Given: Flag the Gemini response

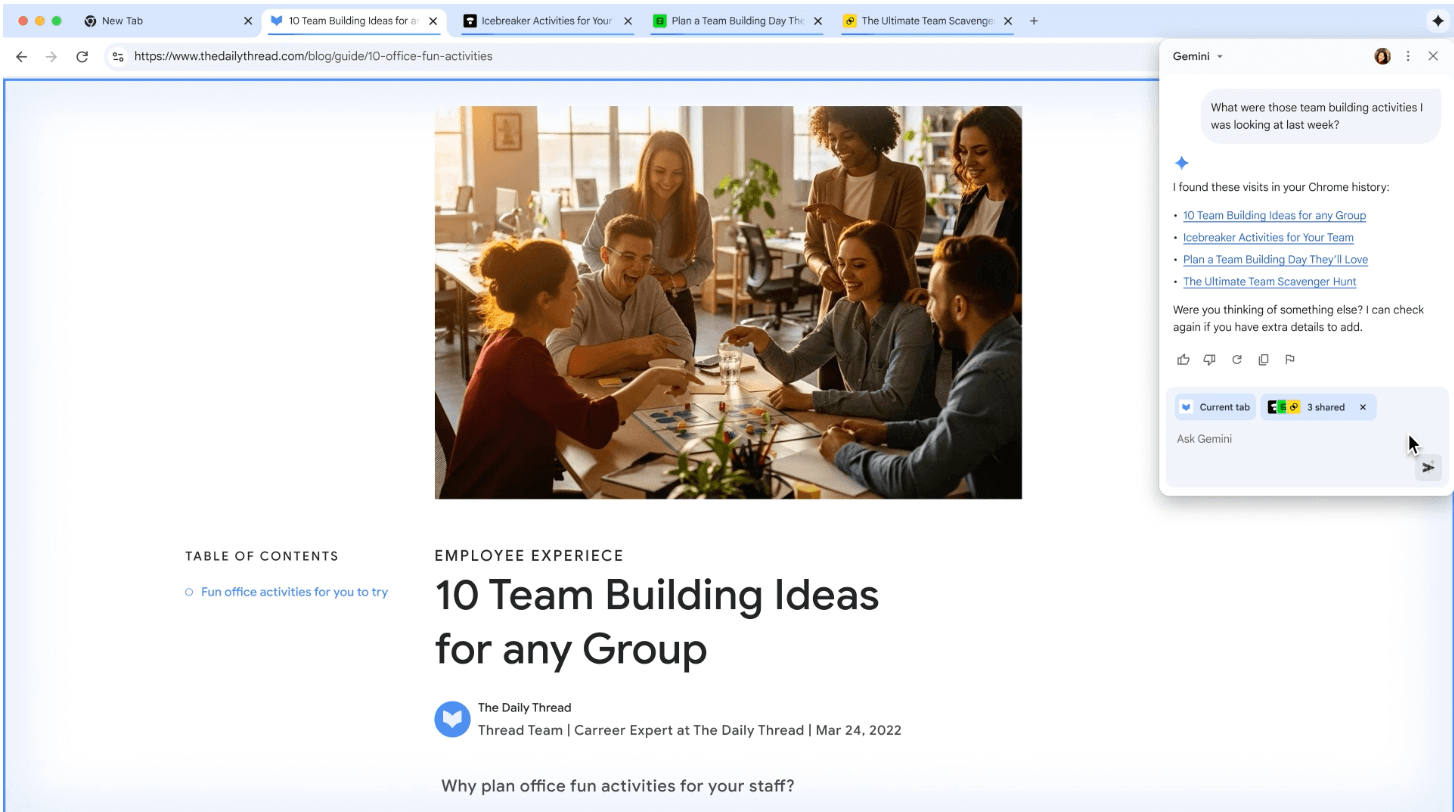Looking at the screenshot, I should [x=1290, y=360].
